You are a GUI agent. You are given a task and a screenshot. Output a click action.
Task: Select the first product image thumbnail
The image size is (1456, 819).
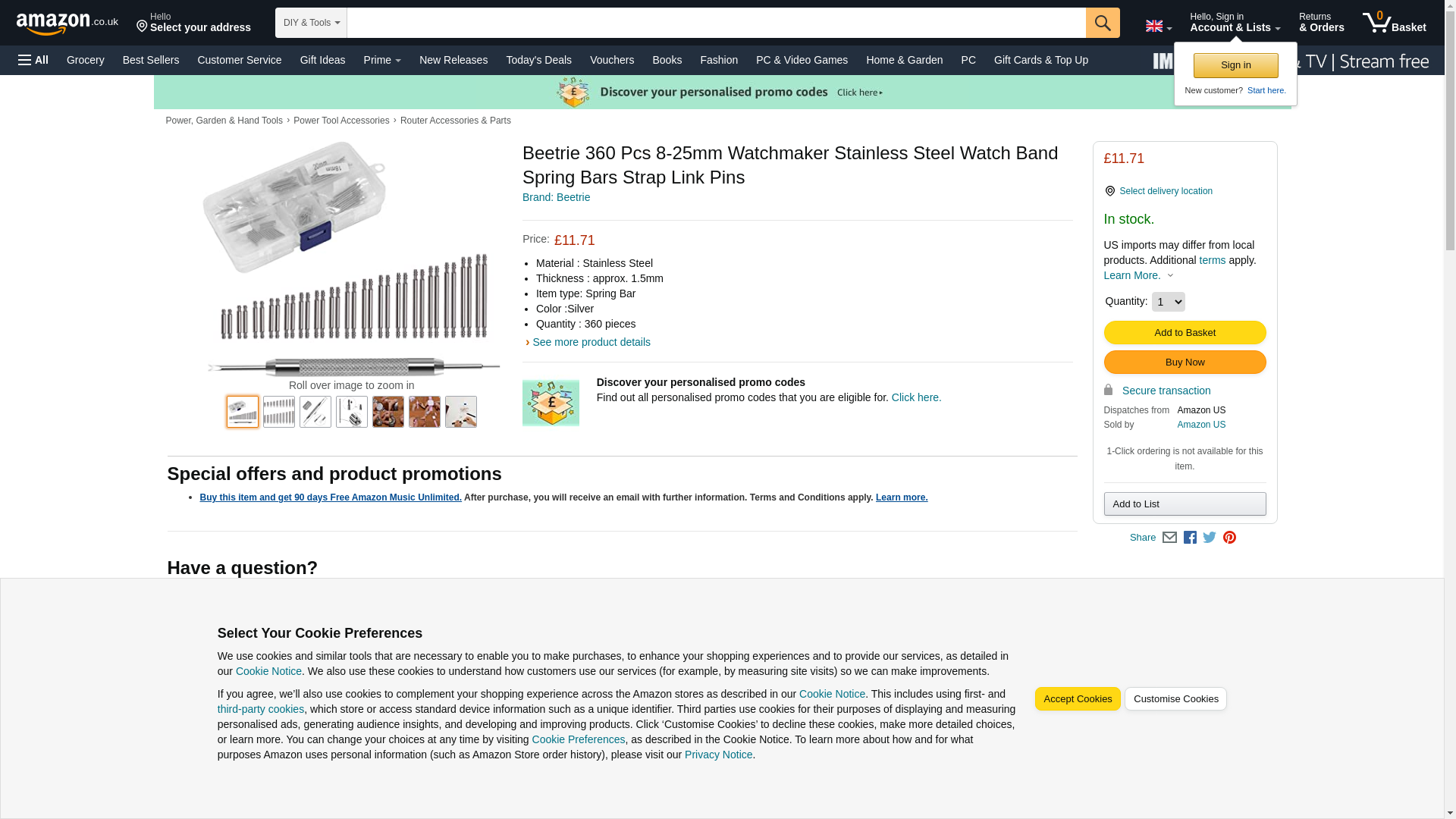243,412
